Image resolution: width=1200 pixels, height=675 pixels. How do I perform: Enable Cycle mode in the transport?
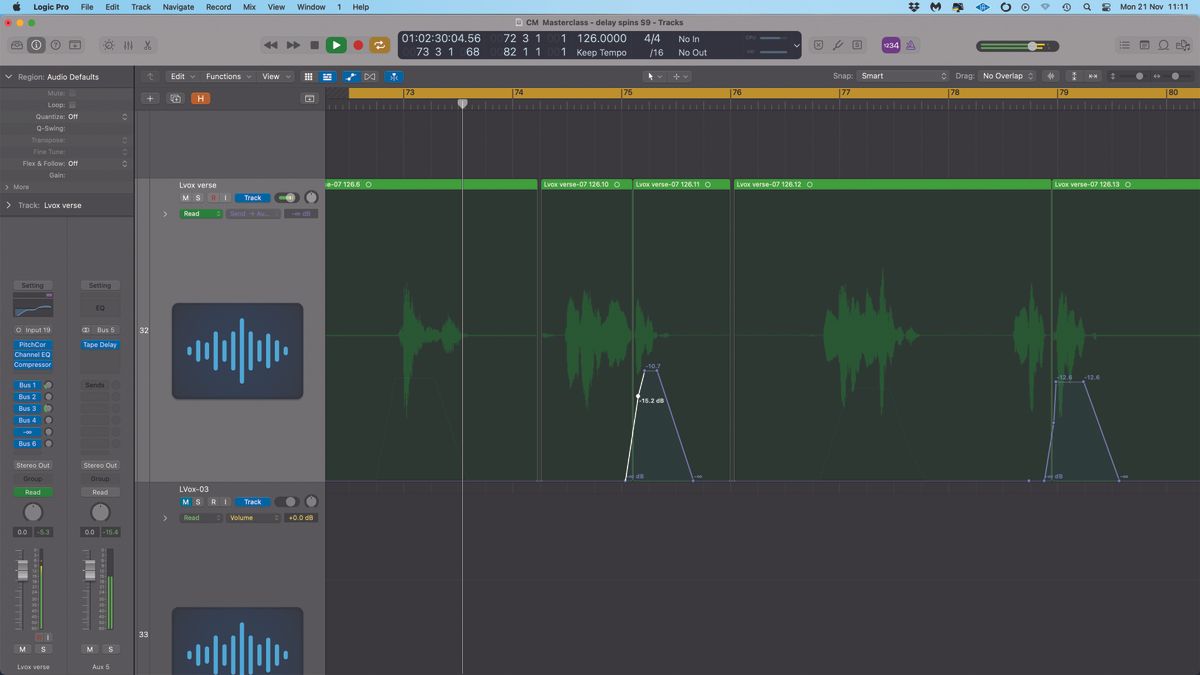[x=379, y=45]
